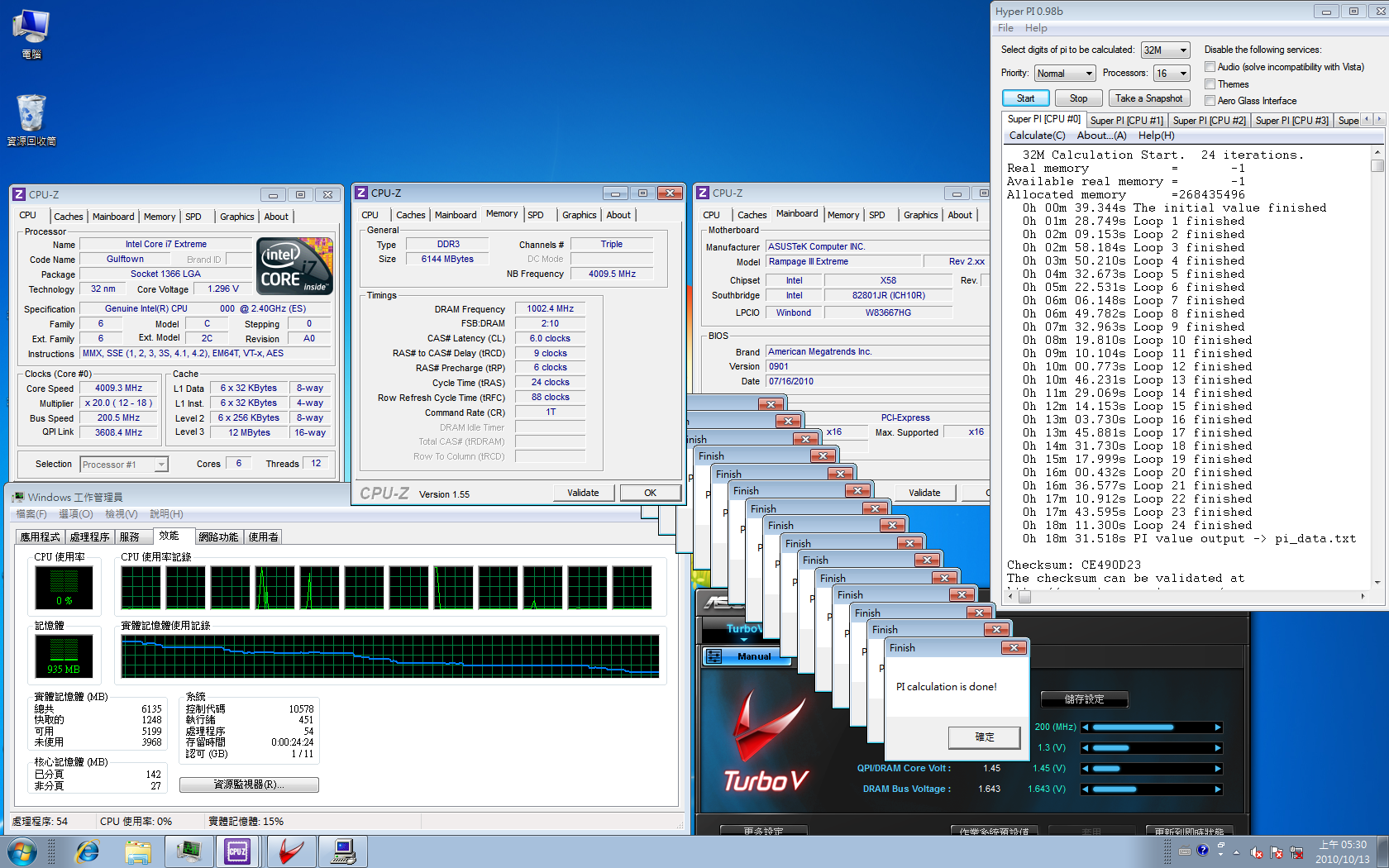1389x868 pixels.
Task: Expand the TurboV blue arrow below the title
Action: click(743, 639)
